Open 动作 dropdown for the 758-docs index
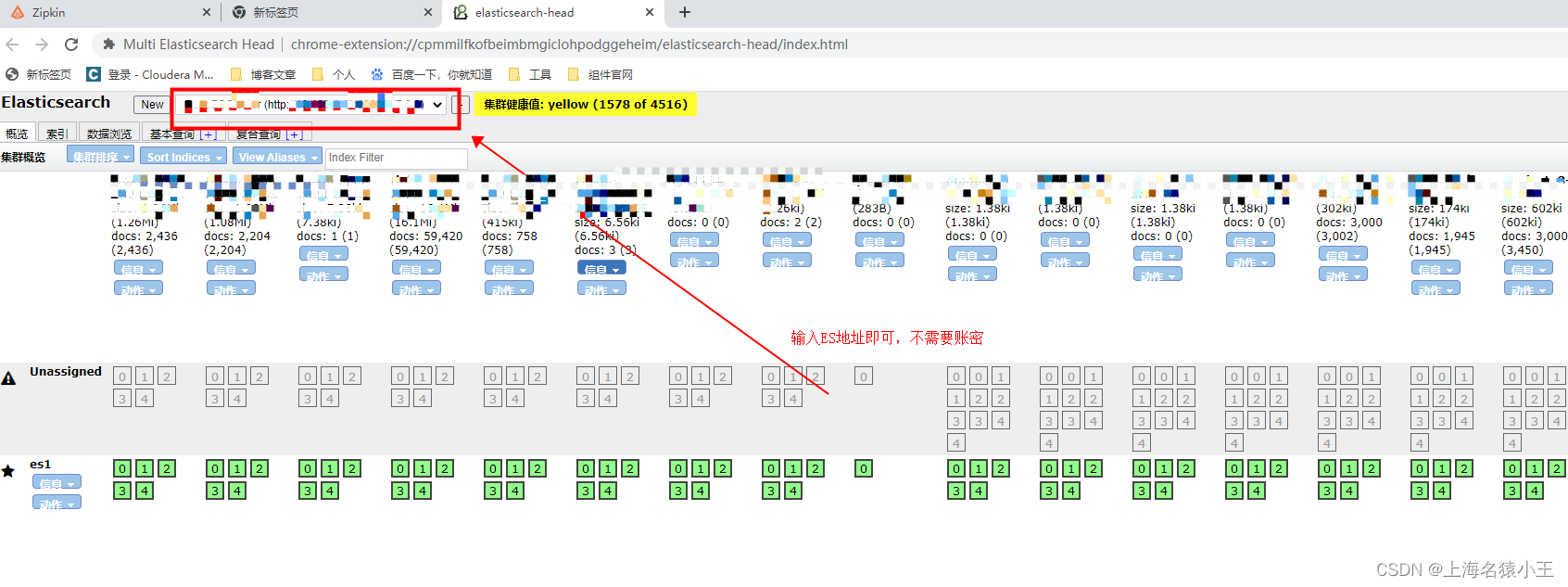Screen dimensions: 1568x587 coord(509,288)
